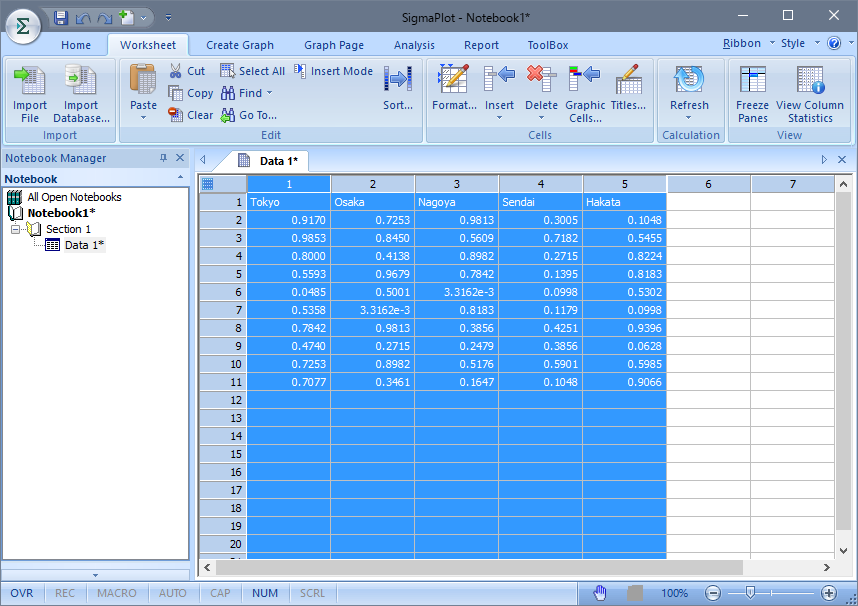Select Notebook1* in the tree

coord(61,213)
